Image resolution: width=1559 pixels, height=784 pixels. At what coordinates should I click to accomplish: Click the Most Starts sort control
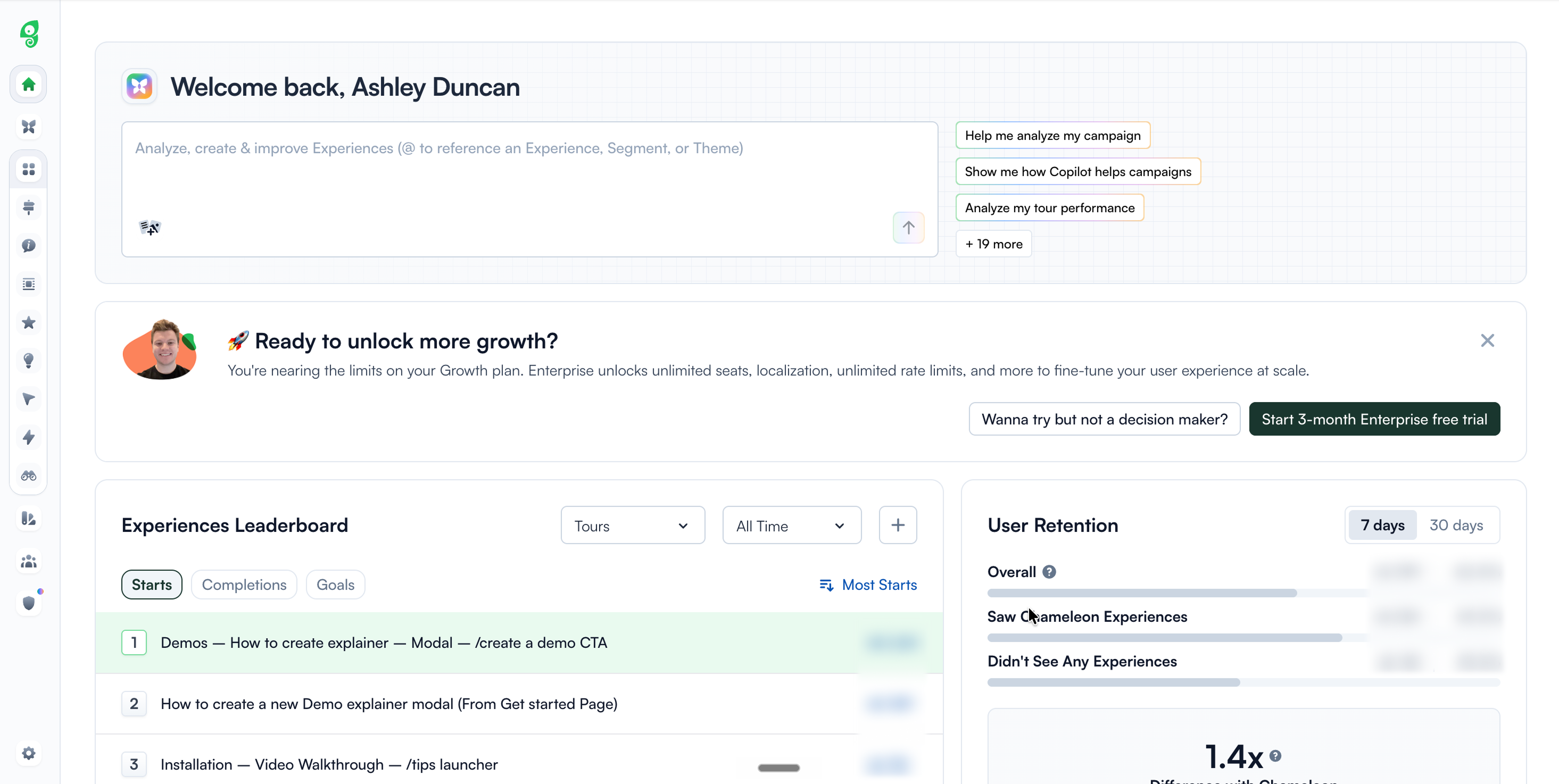[868, 585]
